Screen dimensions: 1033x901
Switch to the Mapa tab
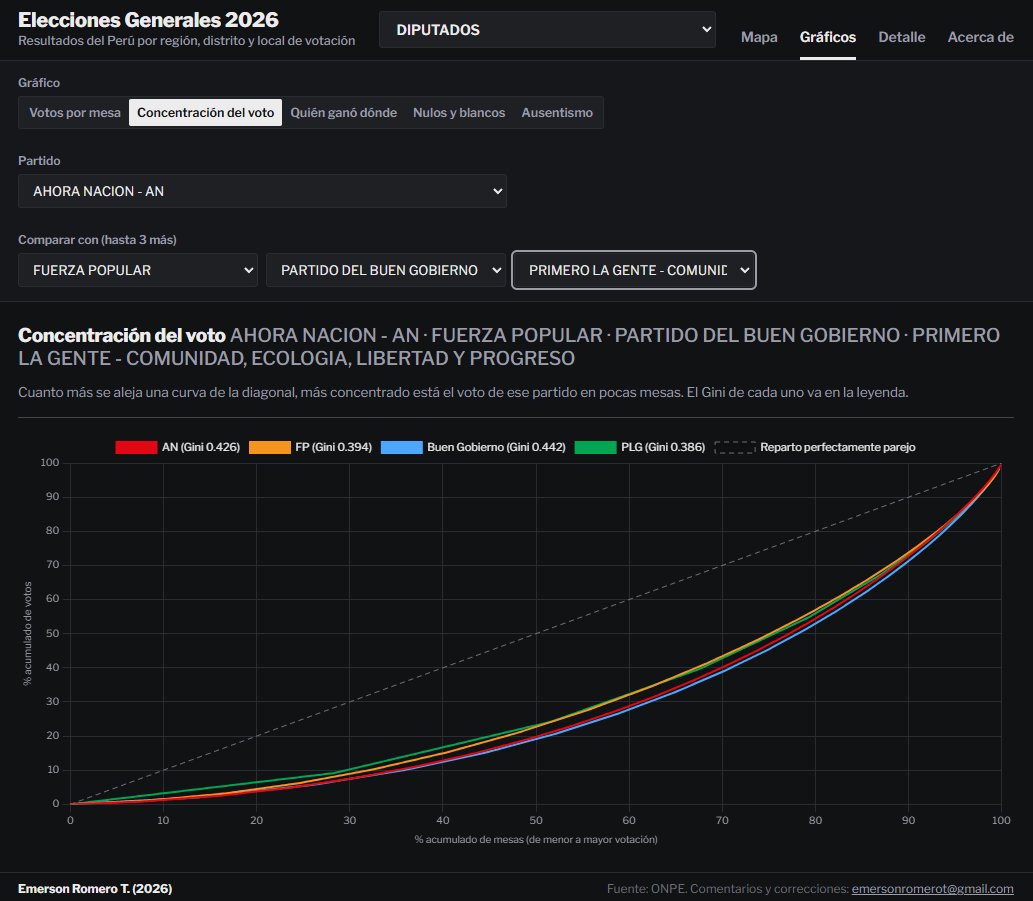(759, 37)
